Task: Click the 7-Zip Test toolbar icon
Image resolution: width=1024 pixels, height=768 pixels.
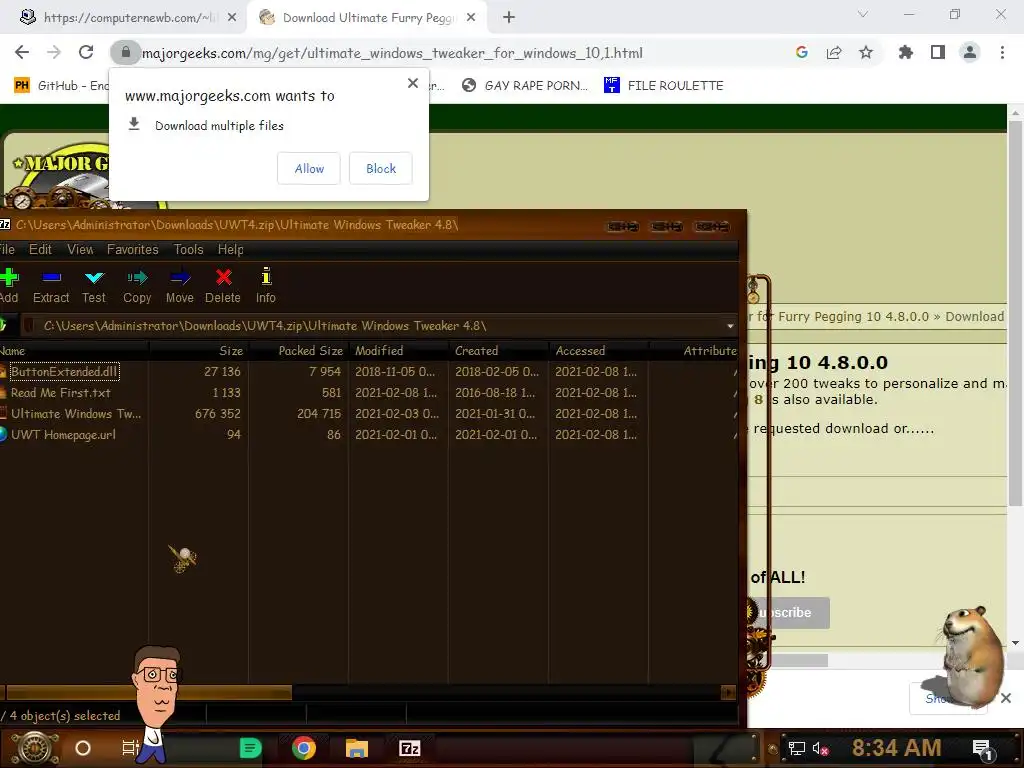Action: point(94,278)
